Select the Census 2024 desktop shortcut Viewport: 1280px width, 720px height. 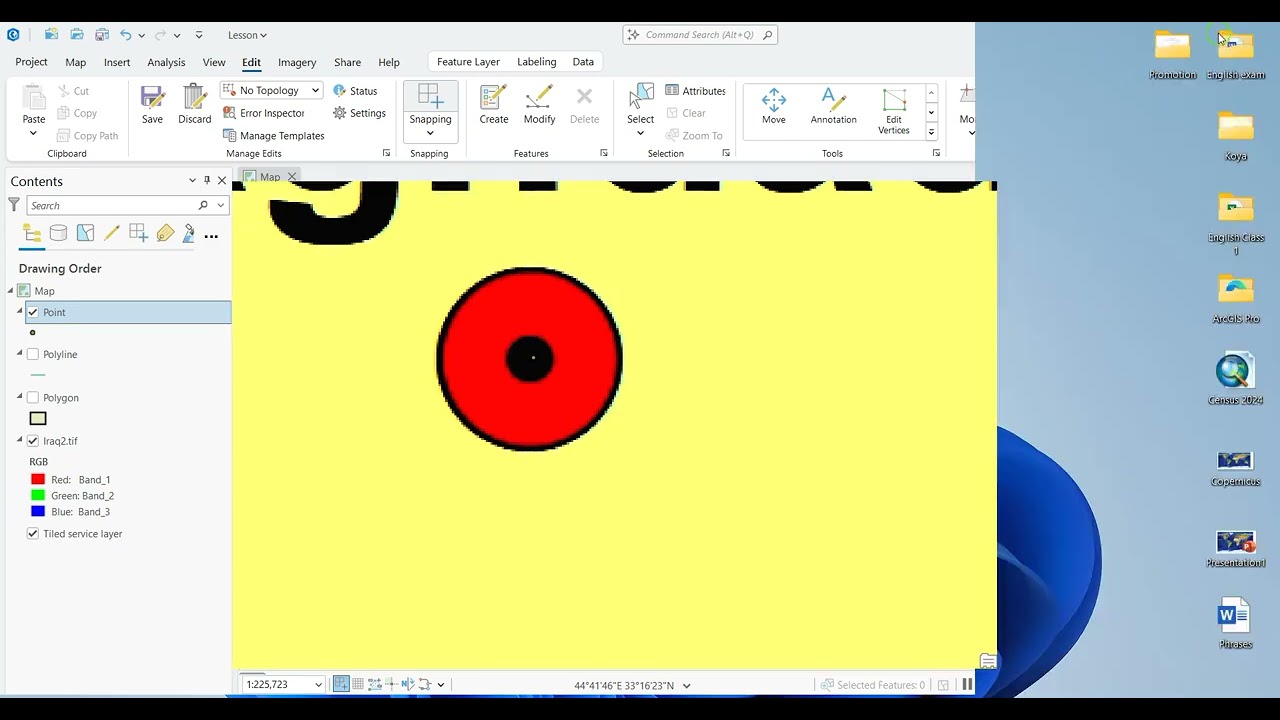[1235, 379]
